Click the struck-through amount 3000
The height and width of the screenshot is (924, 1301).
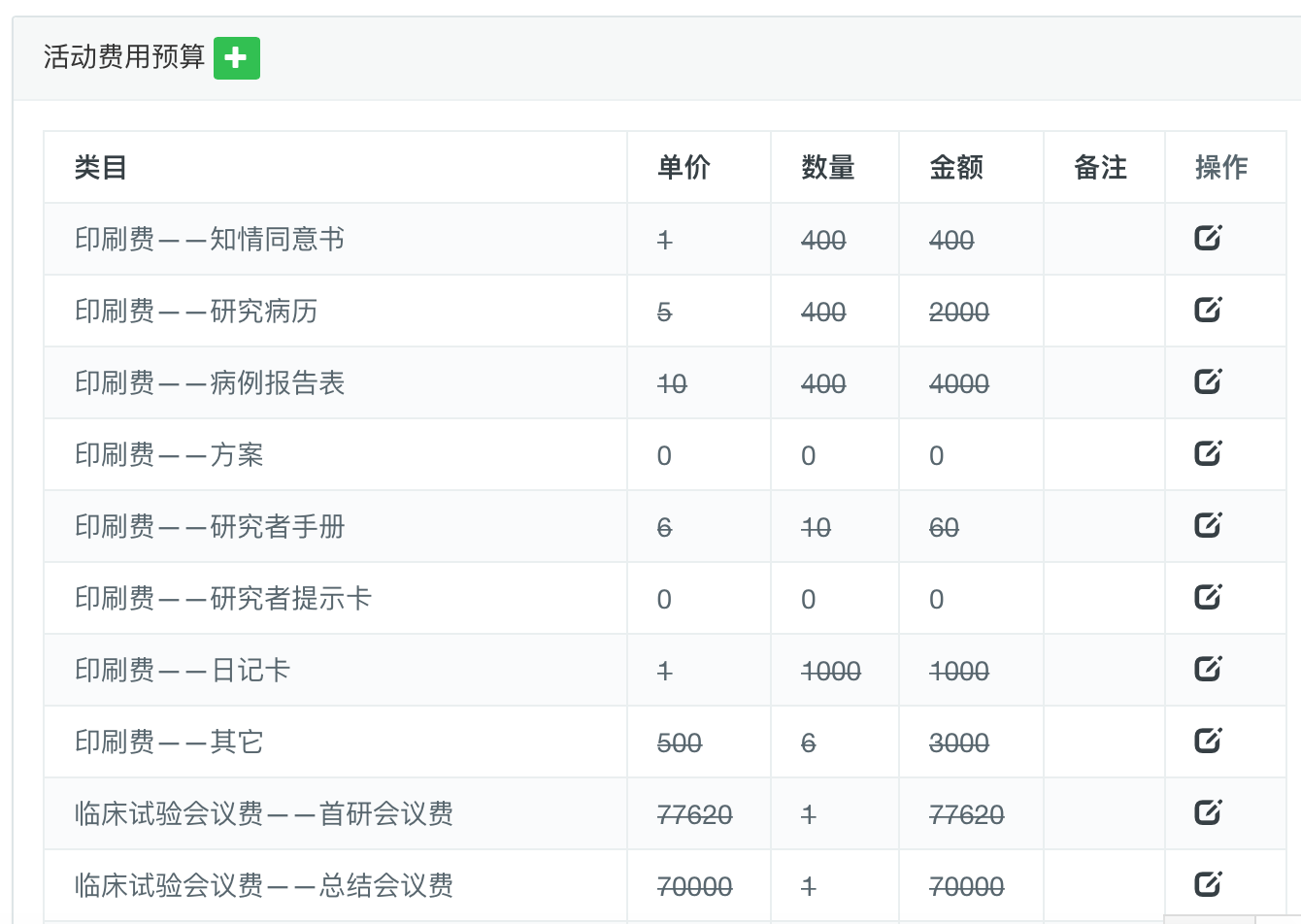959,743
